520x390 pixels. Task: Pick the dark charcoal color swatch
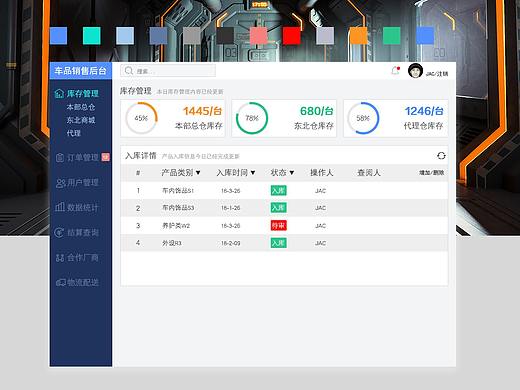coord(225,36)
